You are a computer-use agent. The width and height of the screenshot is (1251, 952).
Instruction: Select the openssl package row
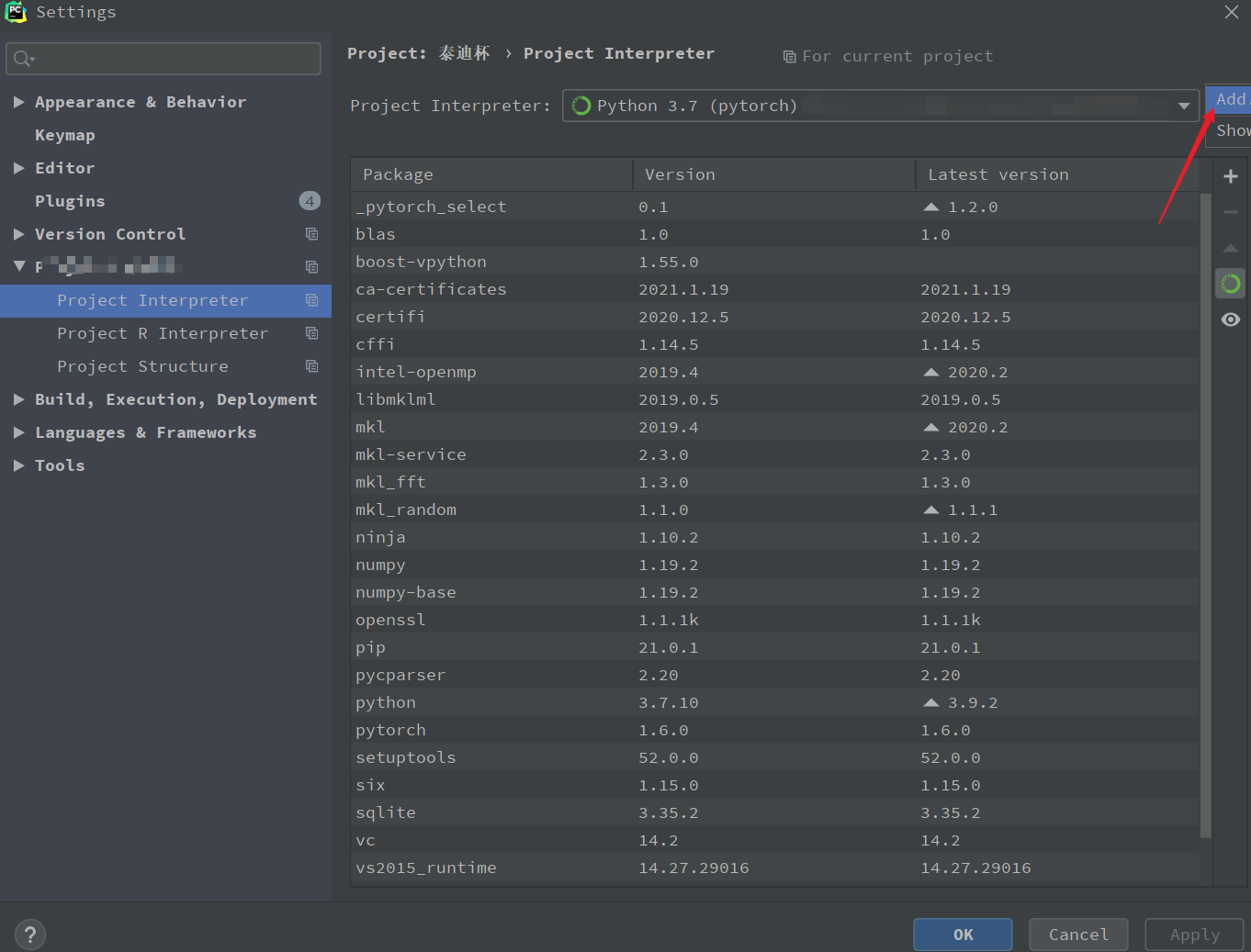coord(775,620)
